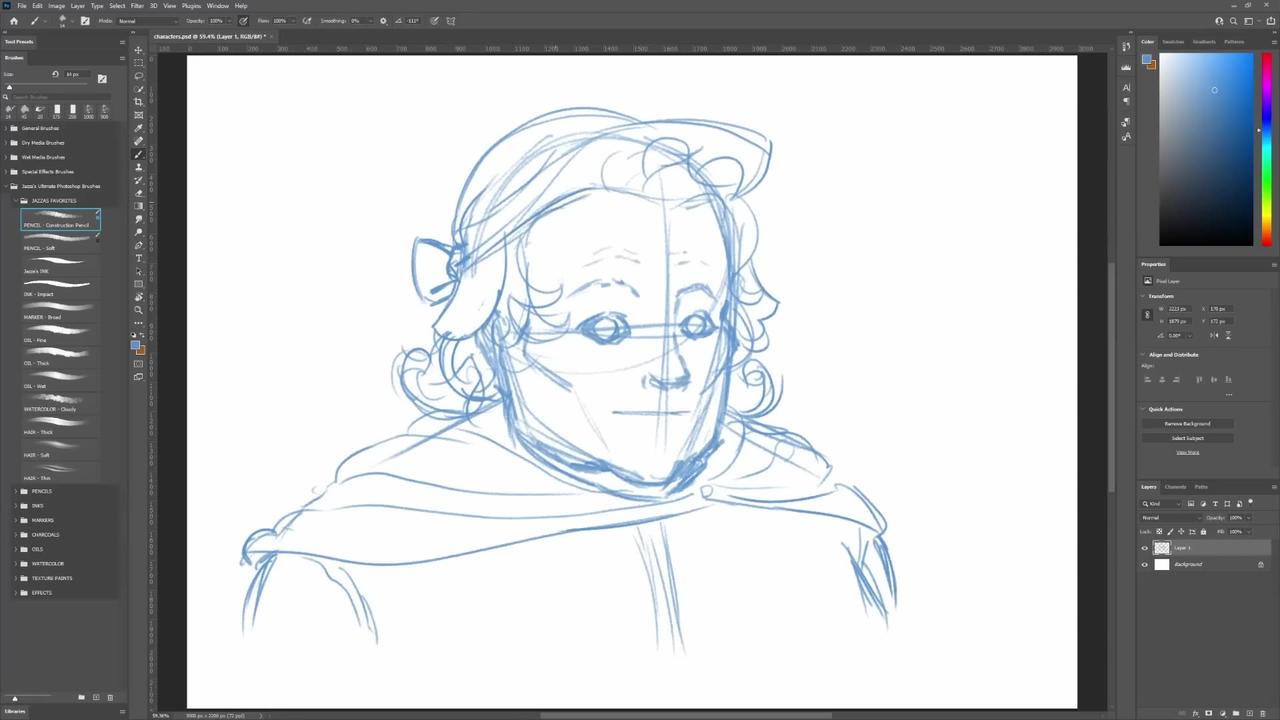Enable pressure for size in the options bar
1280x720 pixels.
[434, 20]
